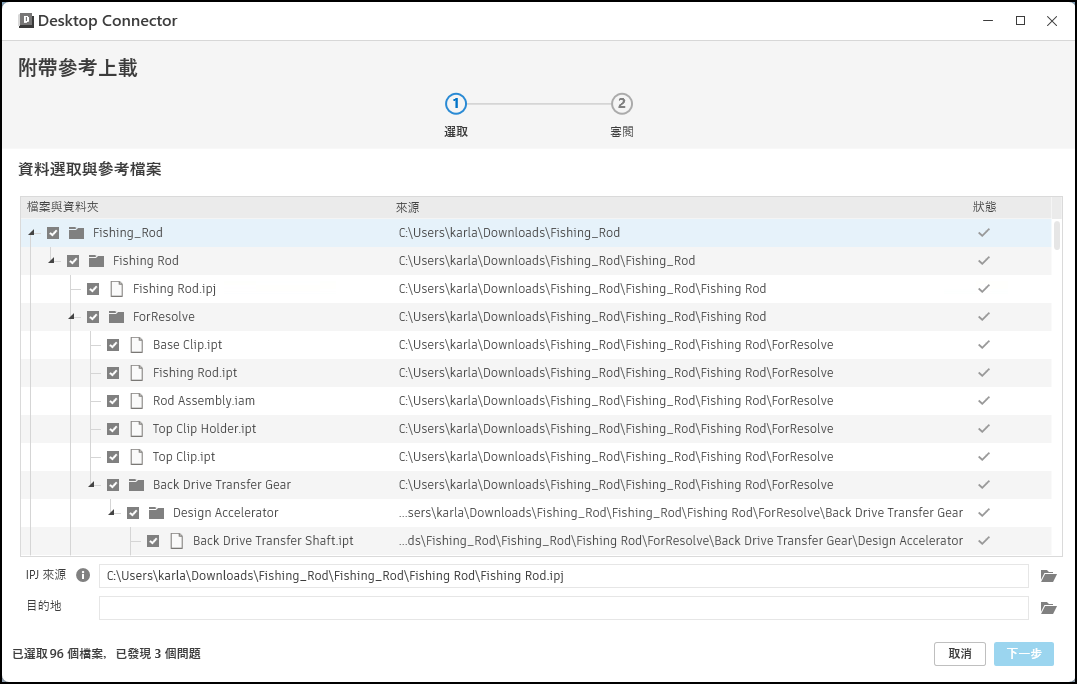The width and height of the screenshot is (1077, 684).
Task: Click the Top Clip Holder.ipt file icon
Action: pos(137,429)
